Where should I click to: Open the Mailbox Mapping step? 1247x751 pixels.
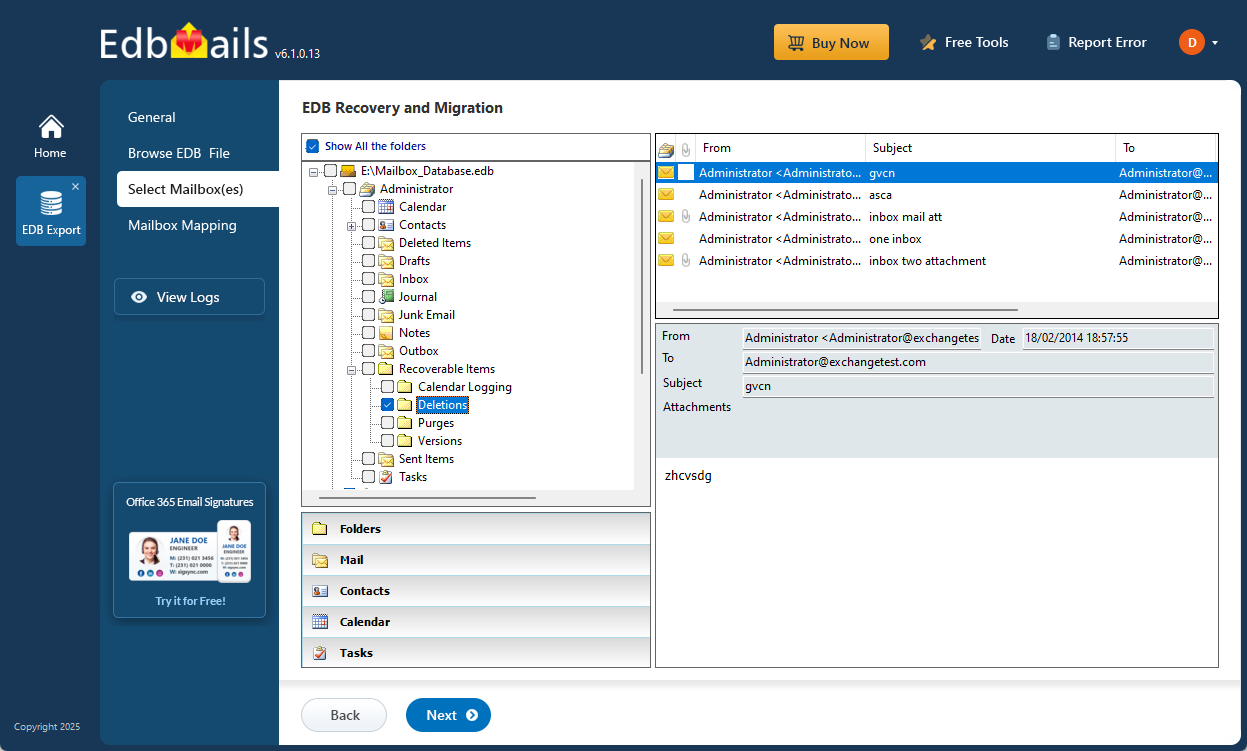pyautogui.click(x=182, y=225)
